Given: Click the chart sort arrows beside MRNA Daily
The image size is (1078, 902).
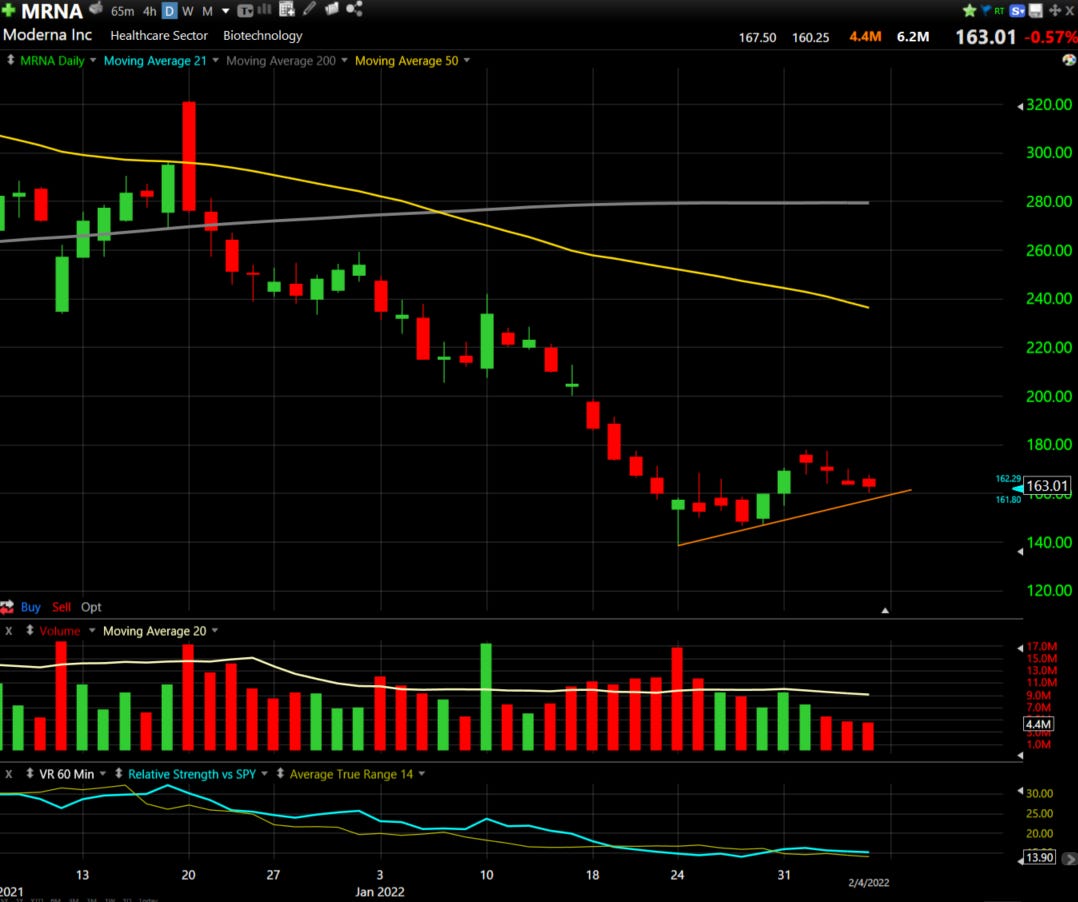Looking at the screenshot, I should (x=10, y=60).
